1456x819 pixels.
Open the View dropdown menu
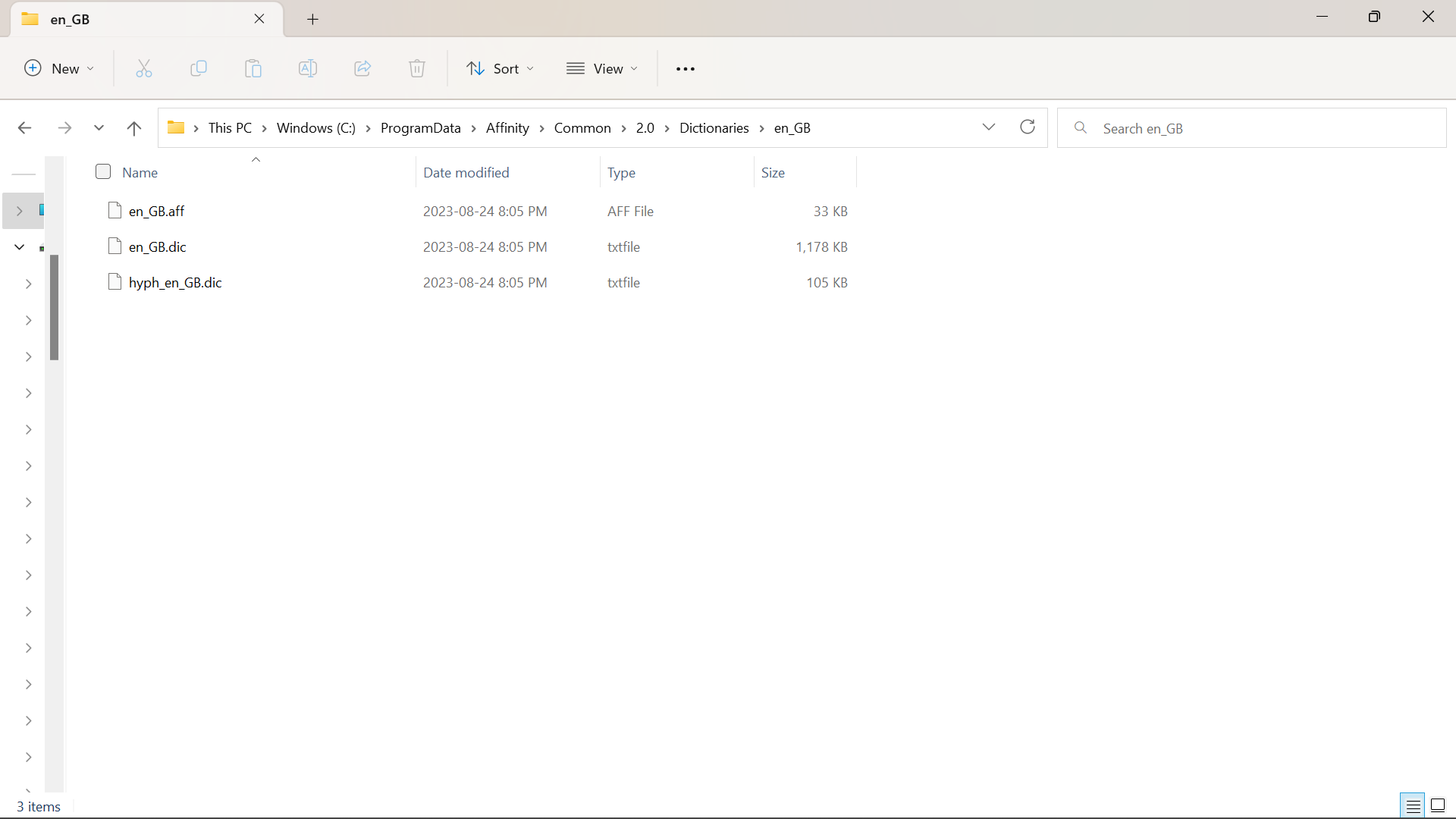pos(603,69)
